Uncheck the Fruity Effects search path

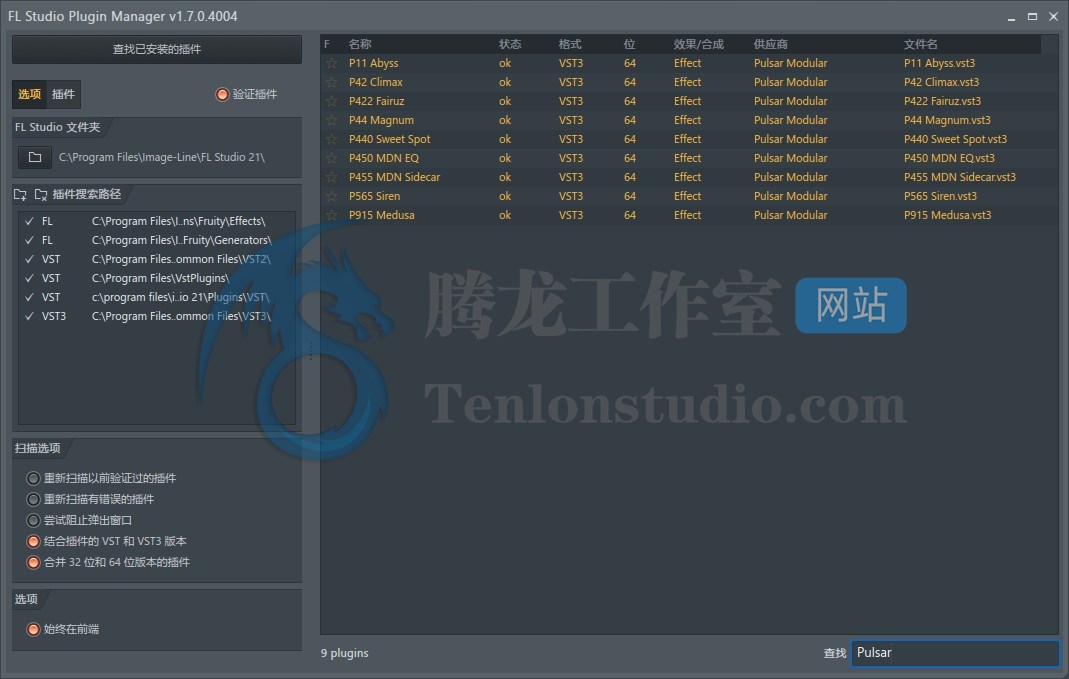pos(29,221)
